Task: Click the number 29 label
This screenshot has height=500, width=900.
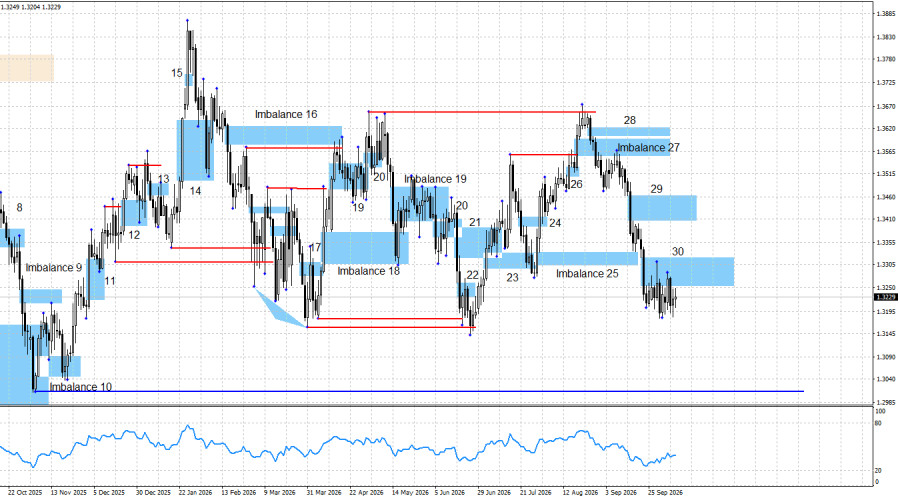Action: coord(657,189)
